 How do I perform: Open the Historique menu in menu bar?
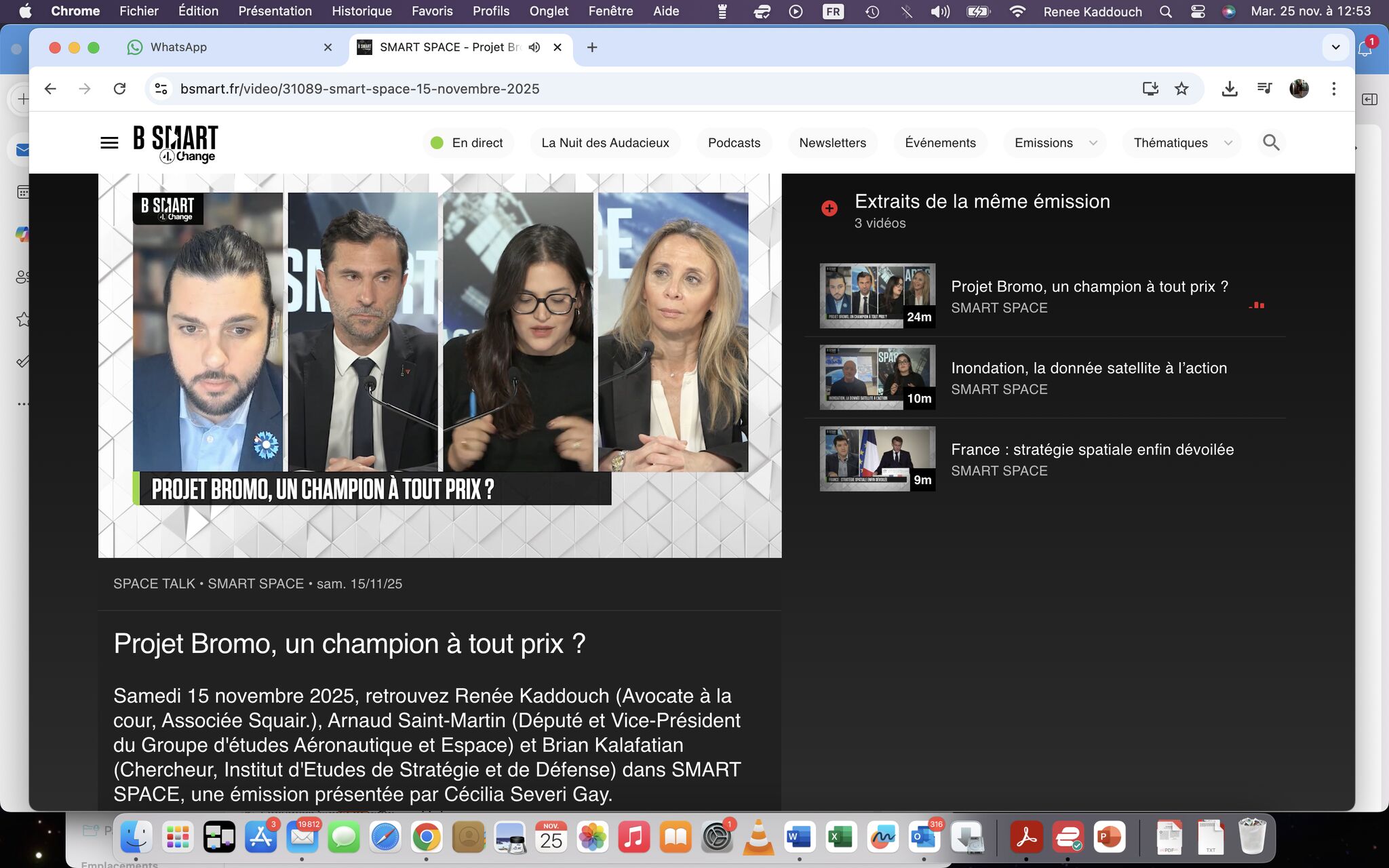point(361,12)
